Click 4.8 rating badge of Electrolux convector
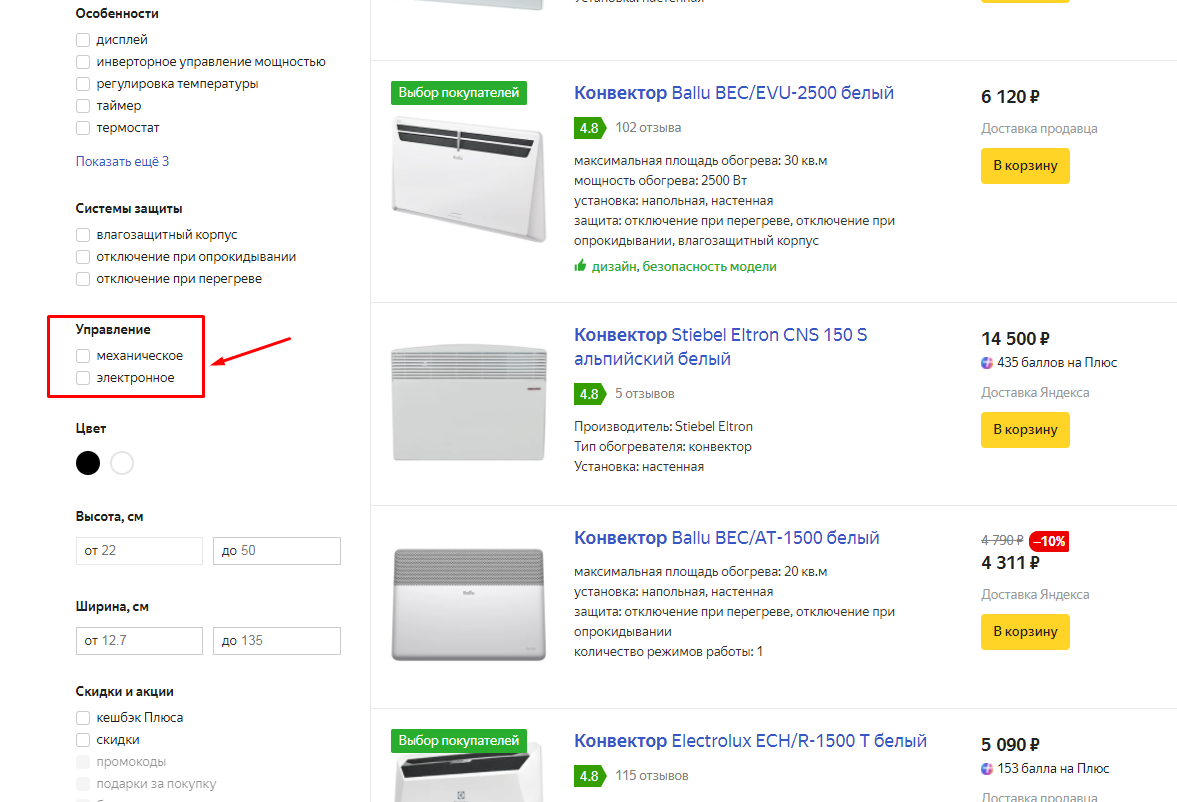 click(x=589, y=776)
